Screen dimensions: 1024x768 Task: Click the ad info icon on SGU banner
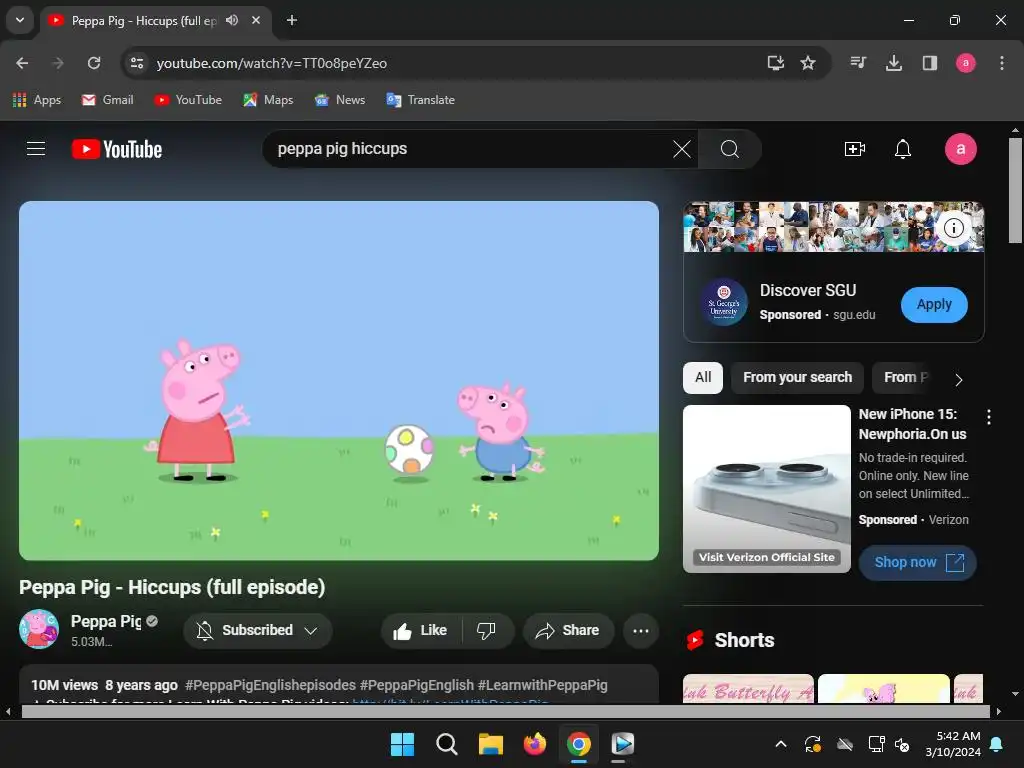953,228
